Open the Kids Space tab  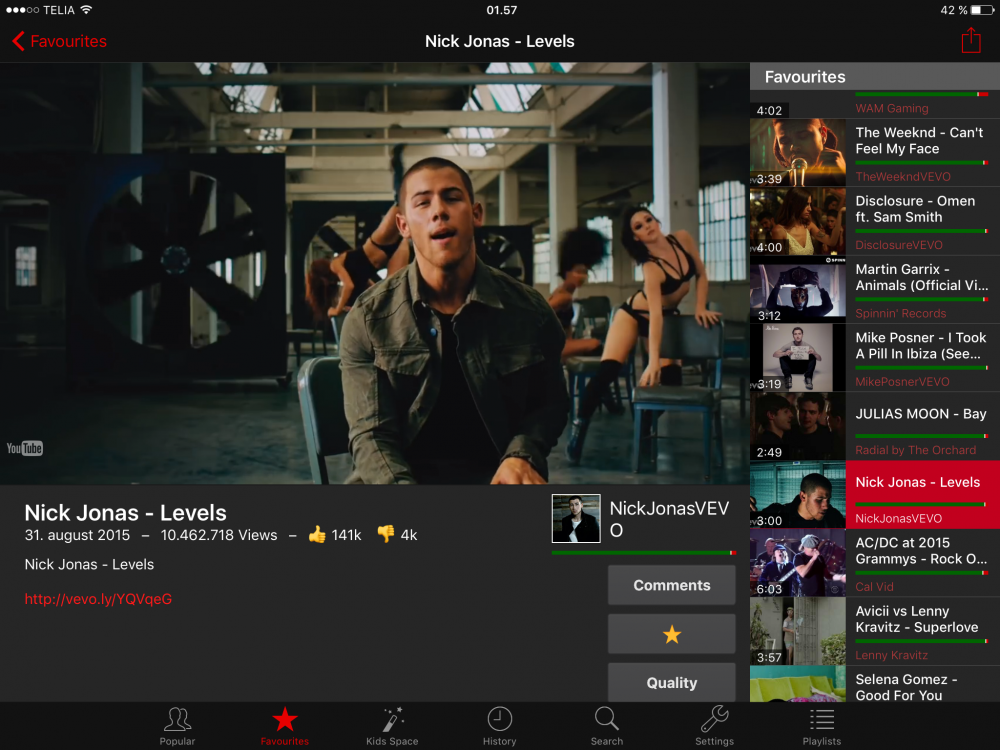coord(392,726)
